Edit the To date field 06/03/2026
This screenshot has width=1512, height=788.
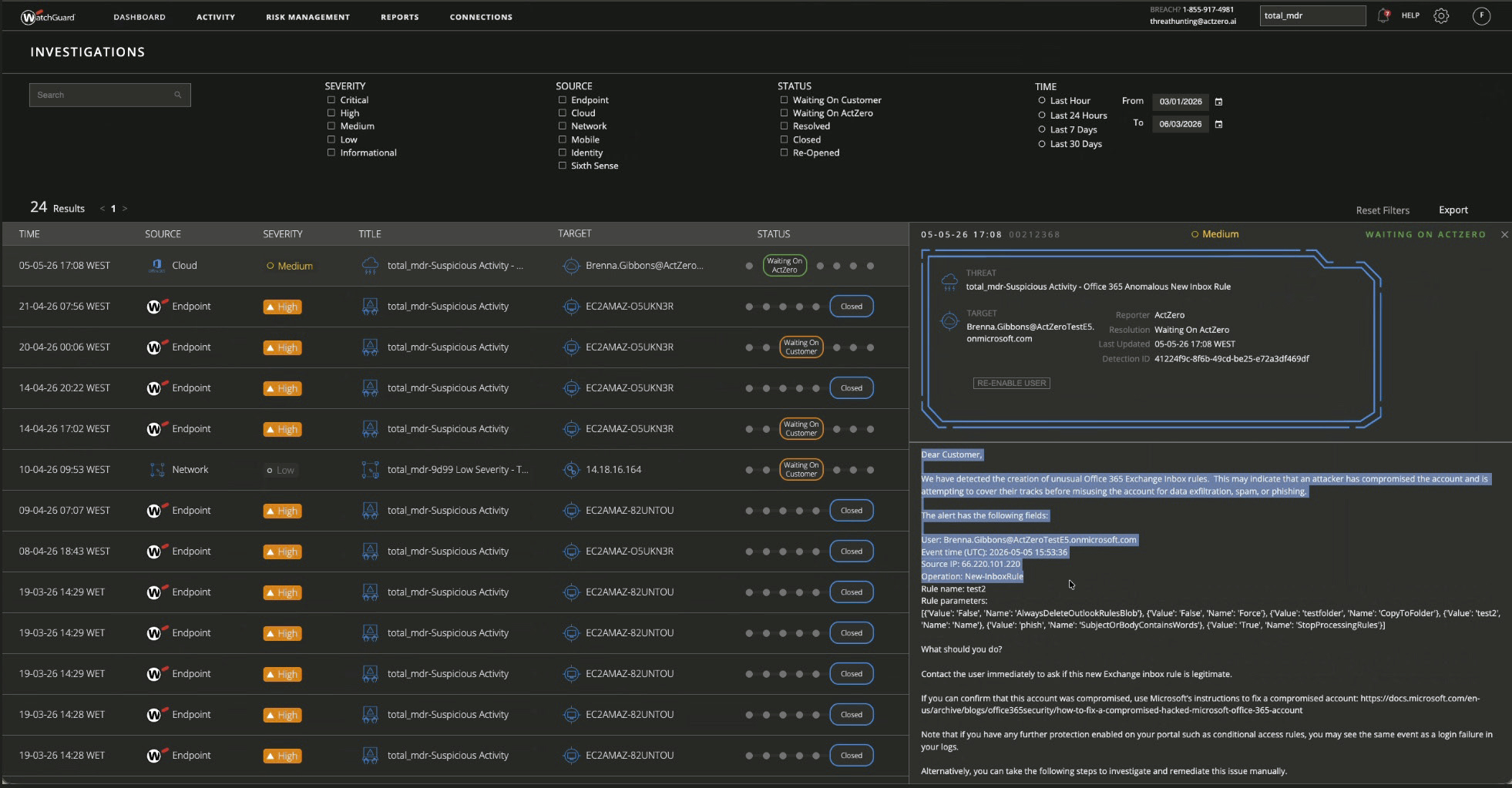(1181, 124)
